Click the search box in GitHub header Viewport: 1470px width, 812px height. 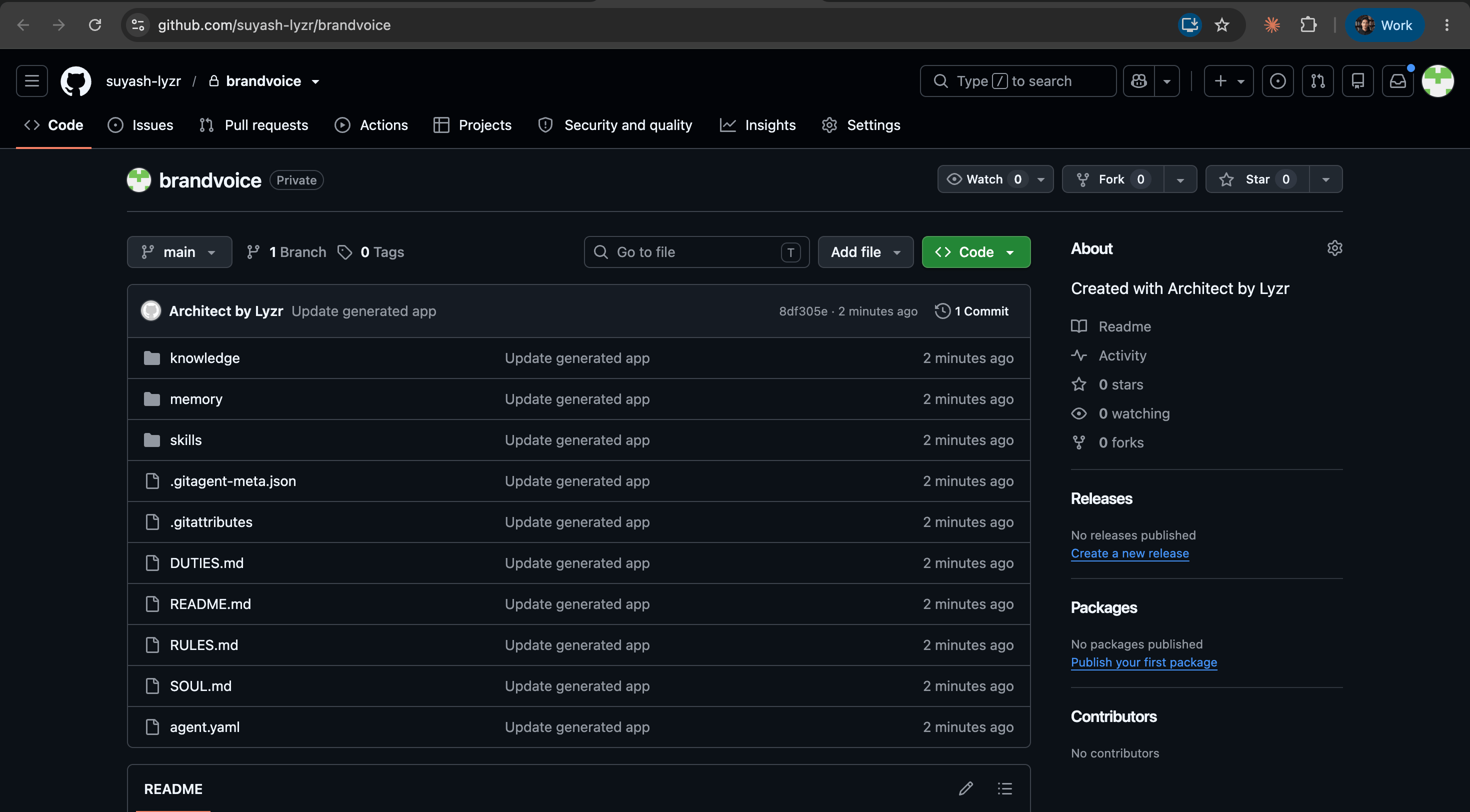pyautogui.click(x=1017, y=81)
